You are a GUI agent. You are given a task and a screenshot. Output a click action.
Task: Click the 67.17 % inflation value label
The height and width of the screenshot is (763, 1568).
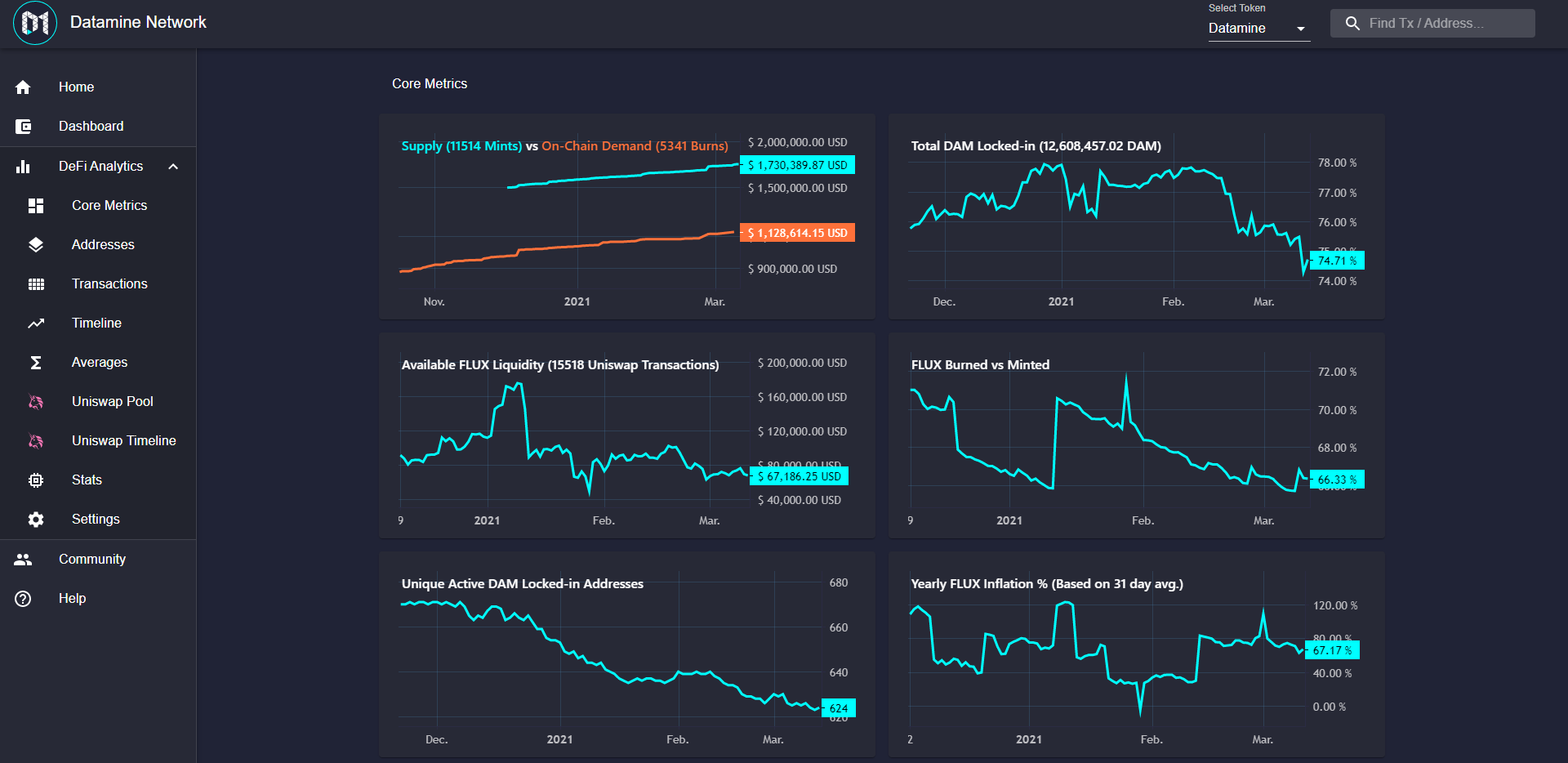1332,650
